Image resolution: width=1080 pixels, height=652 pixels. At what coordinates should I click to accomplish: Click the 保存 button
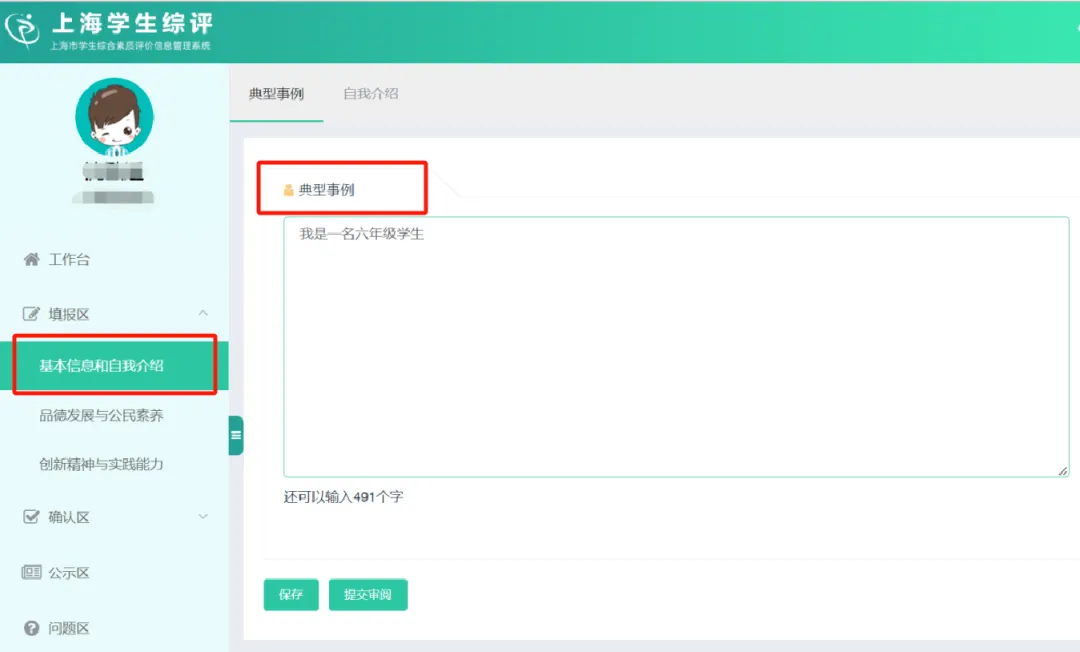click(290, 595)
